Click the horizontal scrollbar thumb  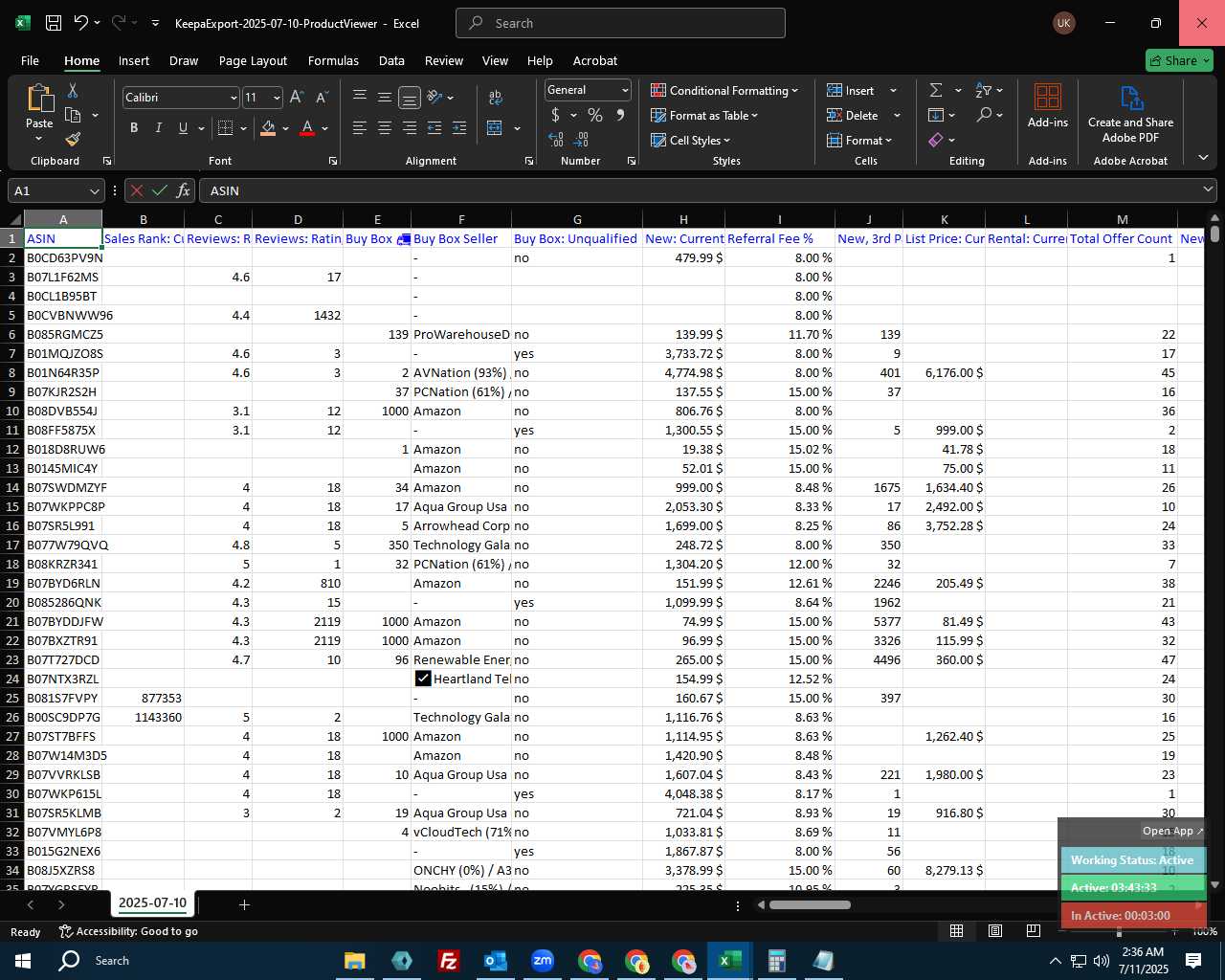pos(810,904)
